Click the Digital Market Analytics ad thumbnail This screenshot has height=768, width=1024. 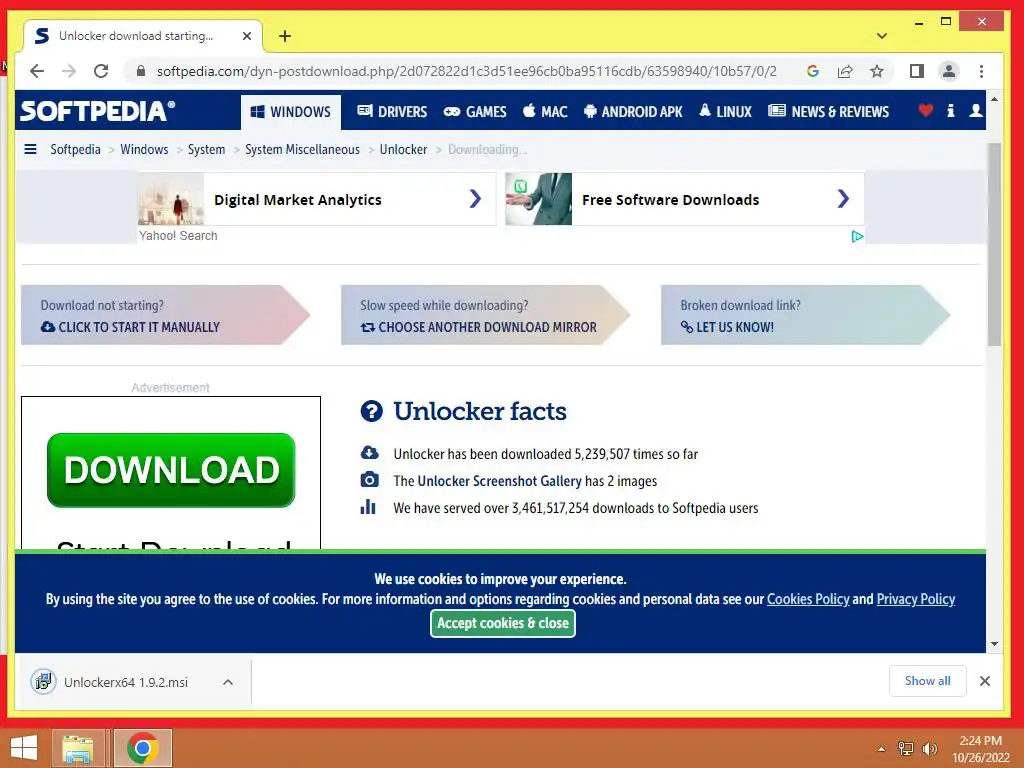171,199
